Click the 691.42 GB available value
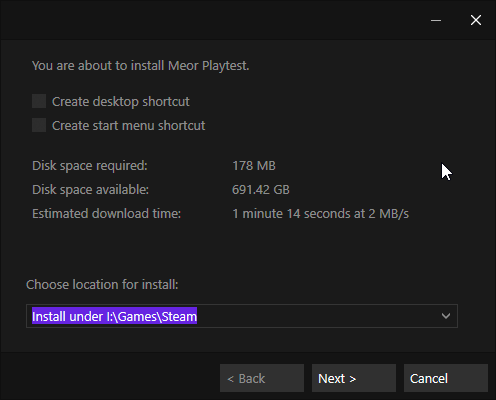 tap(261, 190)
